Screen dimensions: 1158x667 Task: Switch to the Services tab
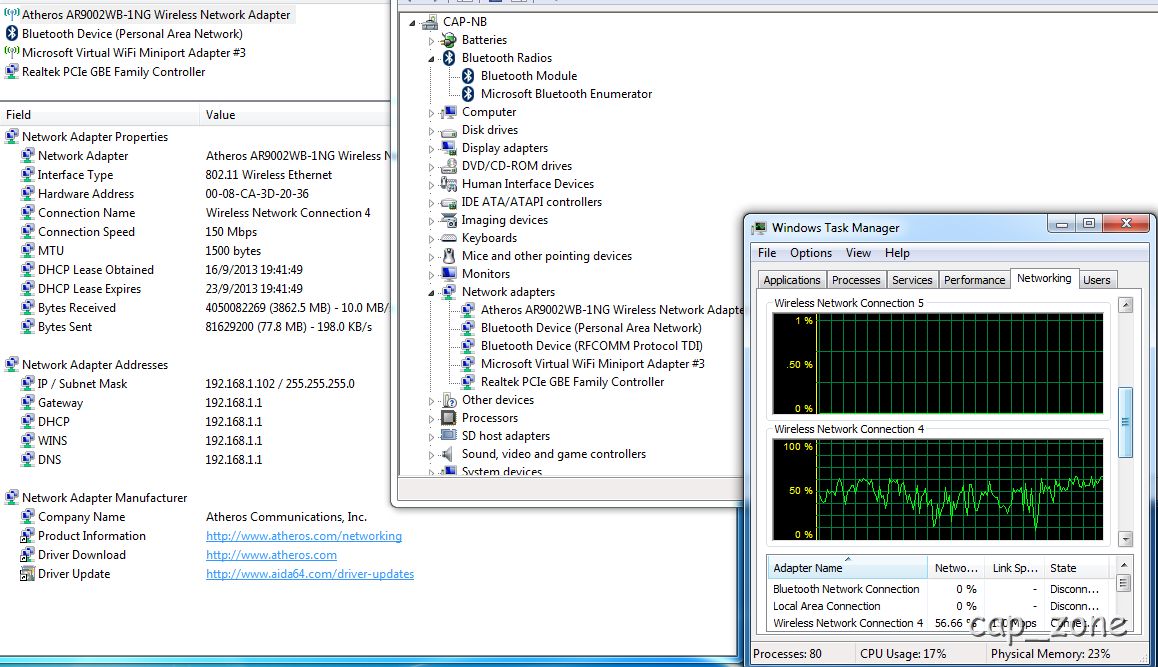pos(912,280)
